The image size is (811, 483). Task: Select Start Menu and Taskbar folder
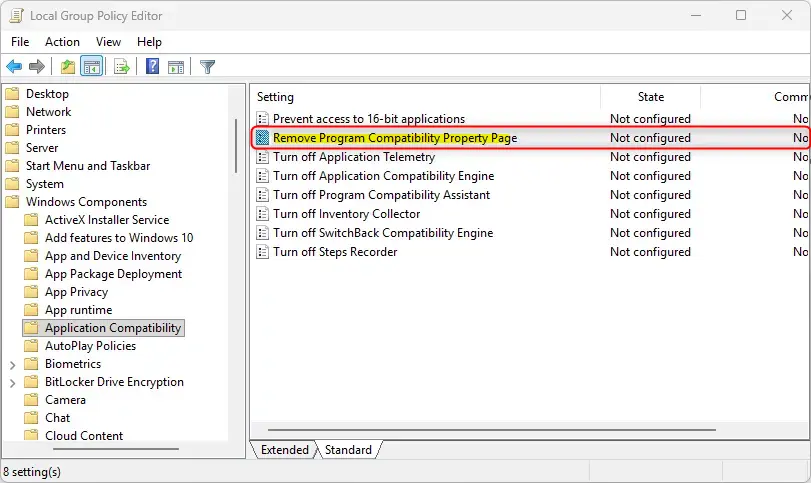[x=88, y=166]
